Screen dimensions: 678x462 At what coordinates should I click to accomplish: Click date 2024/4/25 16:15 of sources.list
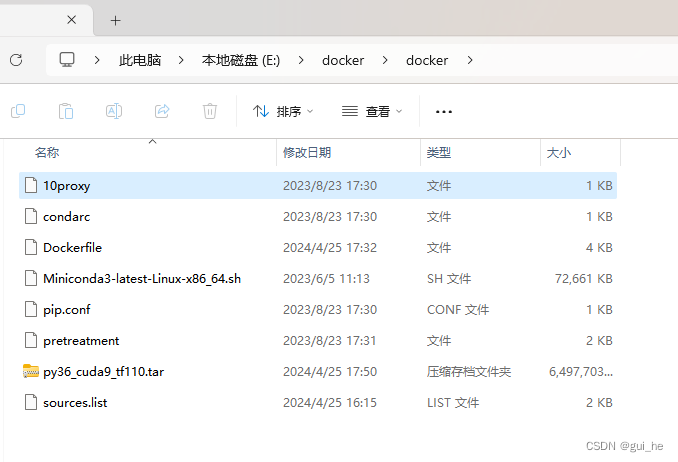(330, 403)
